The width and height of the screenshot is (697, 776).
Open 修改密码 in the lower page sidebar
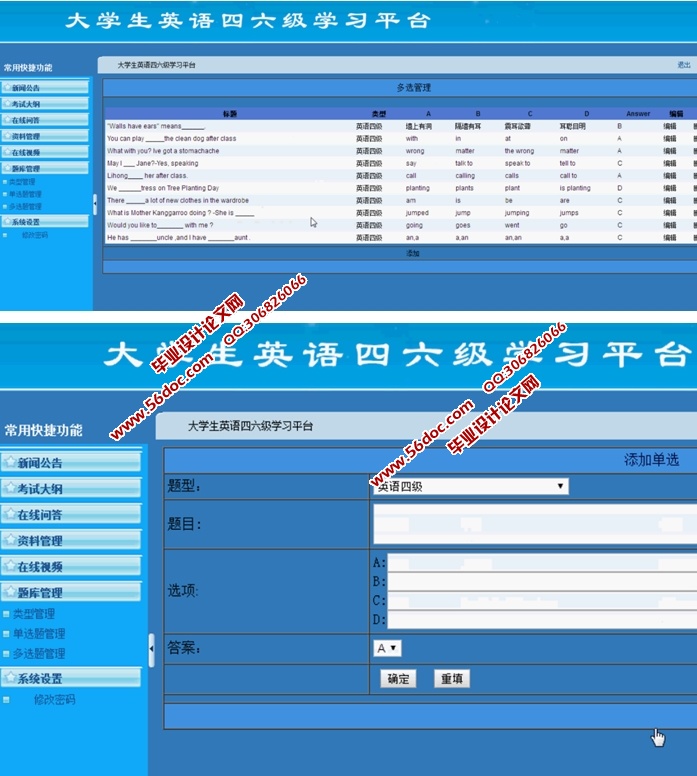54,700
